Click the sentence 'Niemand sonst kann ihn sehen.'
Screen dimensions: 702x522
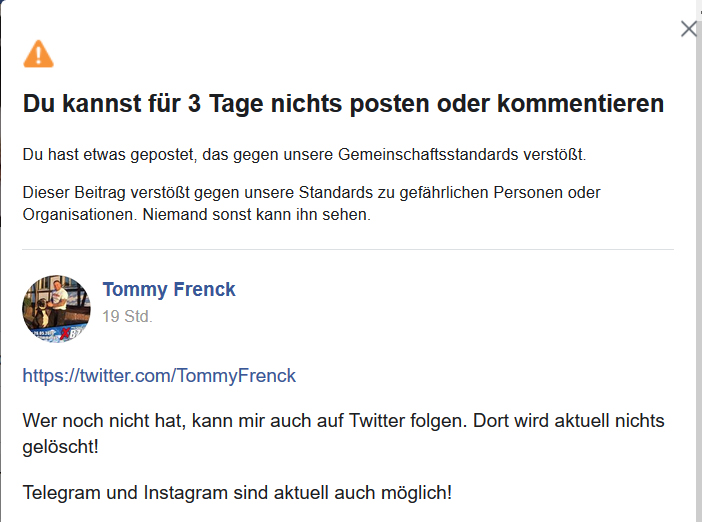coord(257,214)
